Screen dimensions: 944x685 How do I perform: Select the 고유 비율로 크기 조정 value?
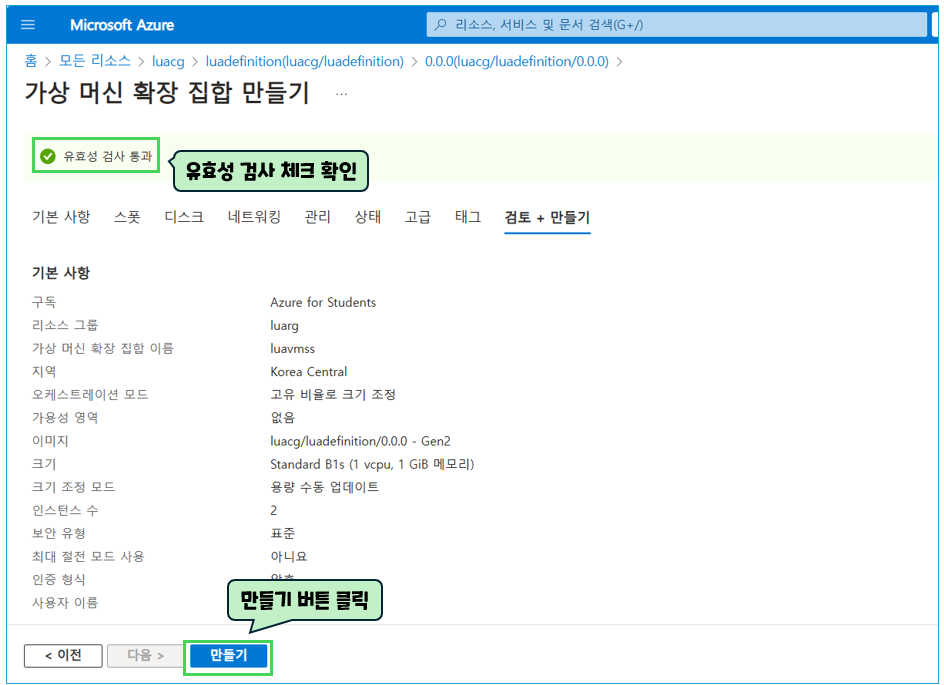pos(333,395)
